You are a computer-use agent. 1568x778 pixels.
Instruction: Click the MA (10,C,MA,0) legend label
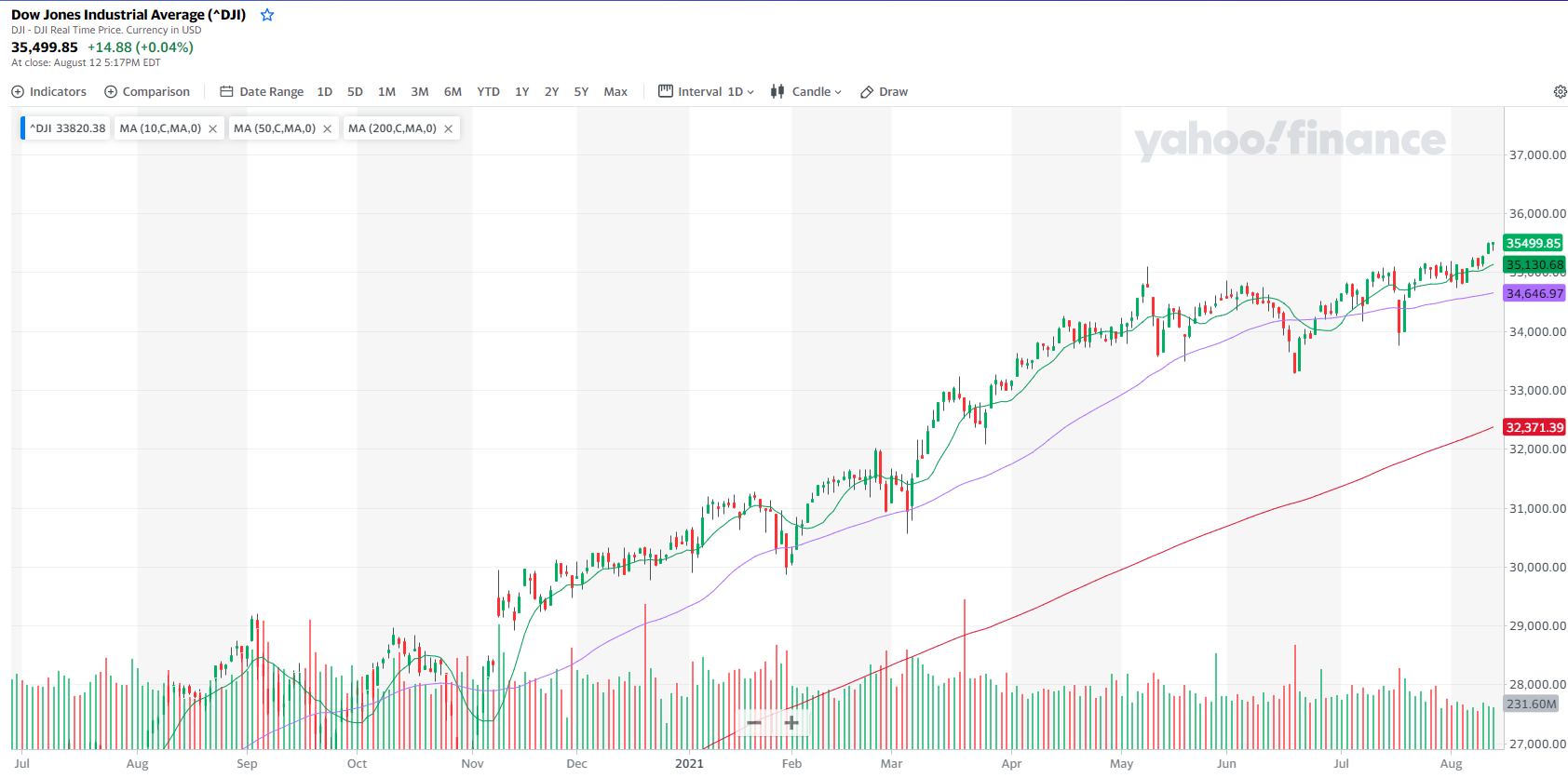160,128
